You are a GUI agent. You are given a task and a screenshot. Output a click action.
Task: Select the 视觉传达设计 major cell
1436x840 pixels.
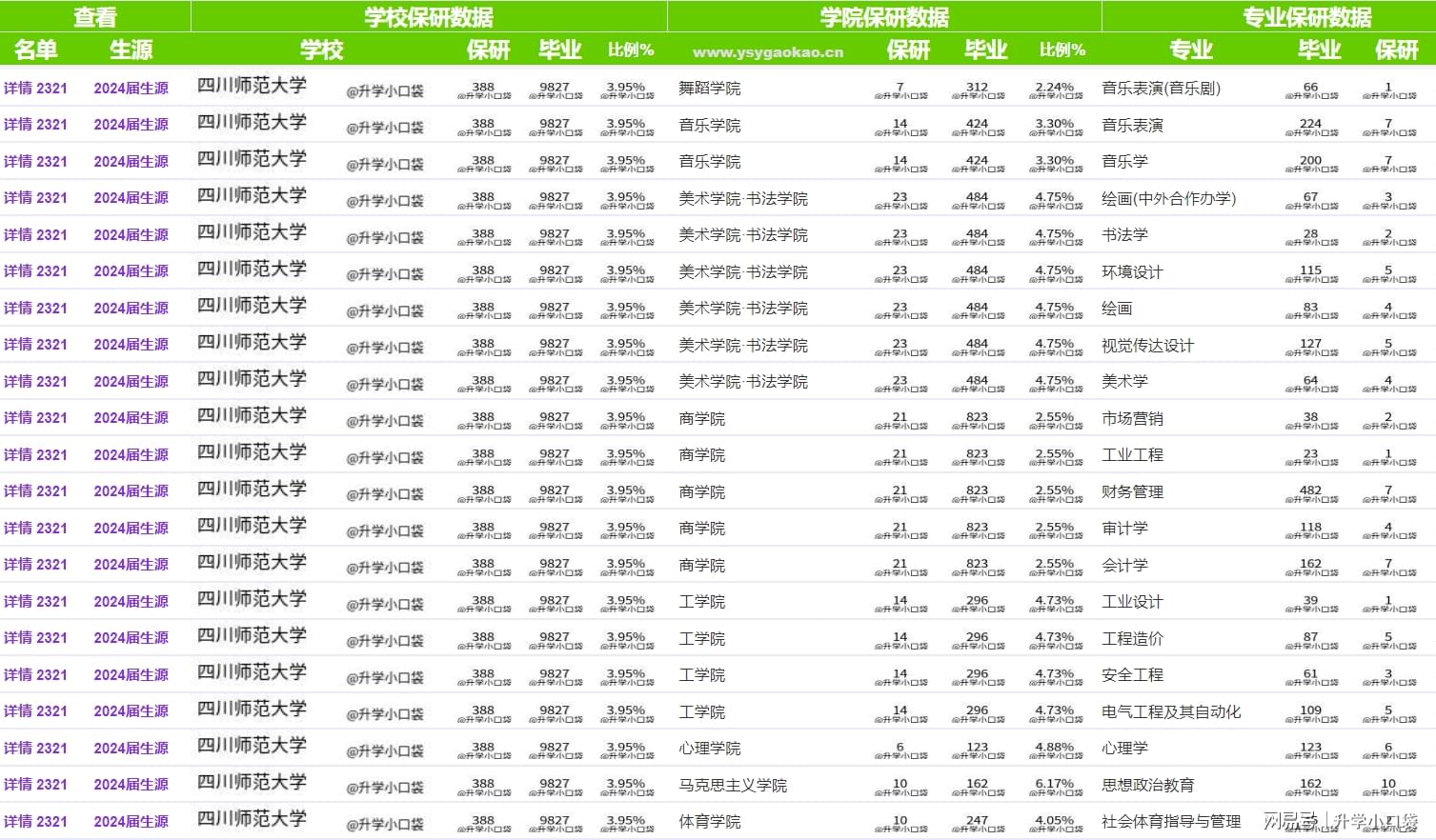pos(1147,346)
